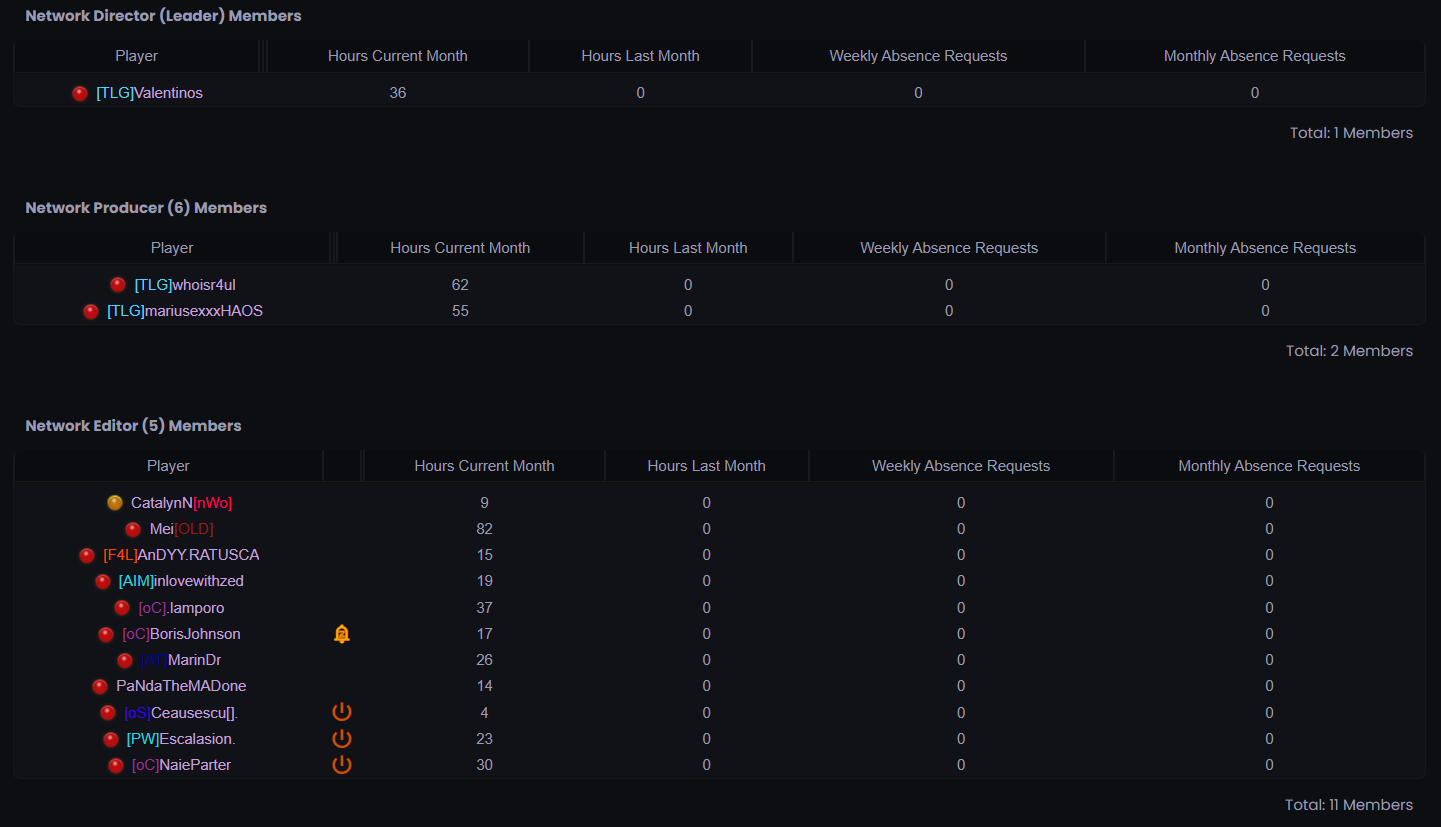Open the MarinDr player profile
The width and height of the screenshot is (1441, 827).
coord(181,660)
